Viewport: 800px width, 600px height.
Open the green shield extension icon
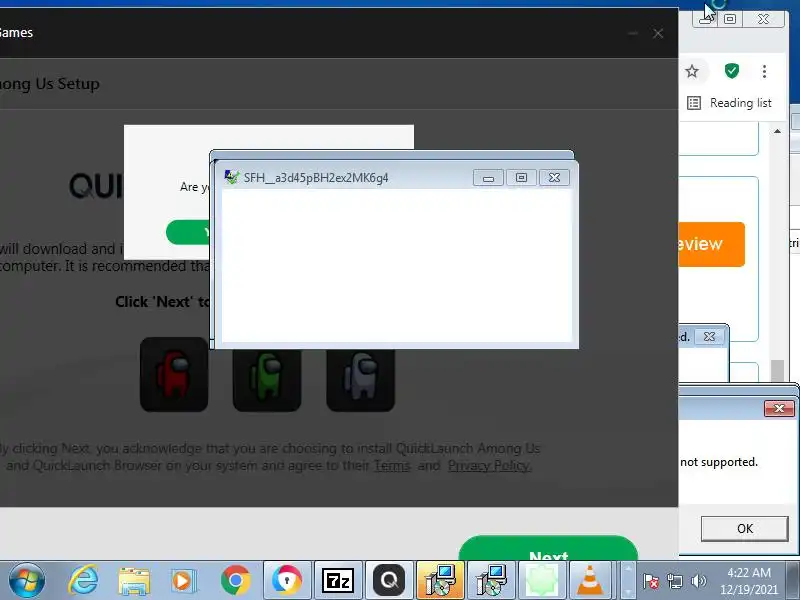732,71
